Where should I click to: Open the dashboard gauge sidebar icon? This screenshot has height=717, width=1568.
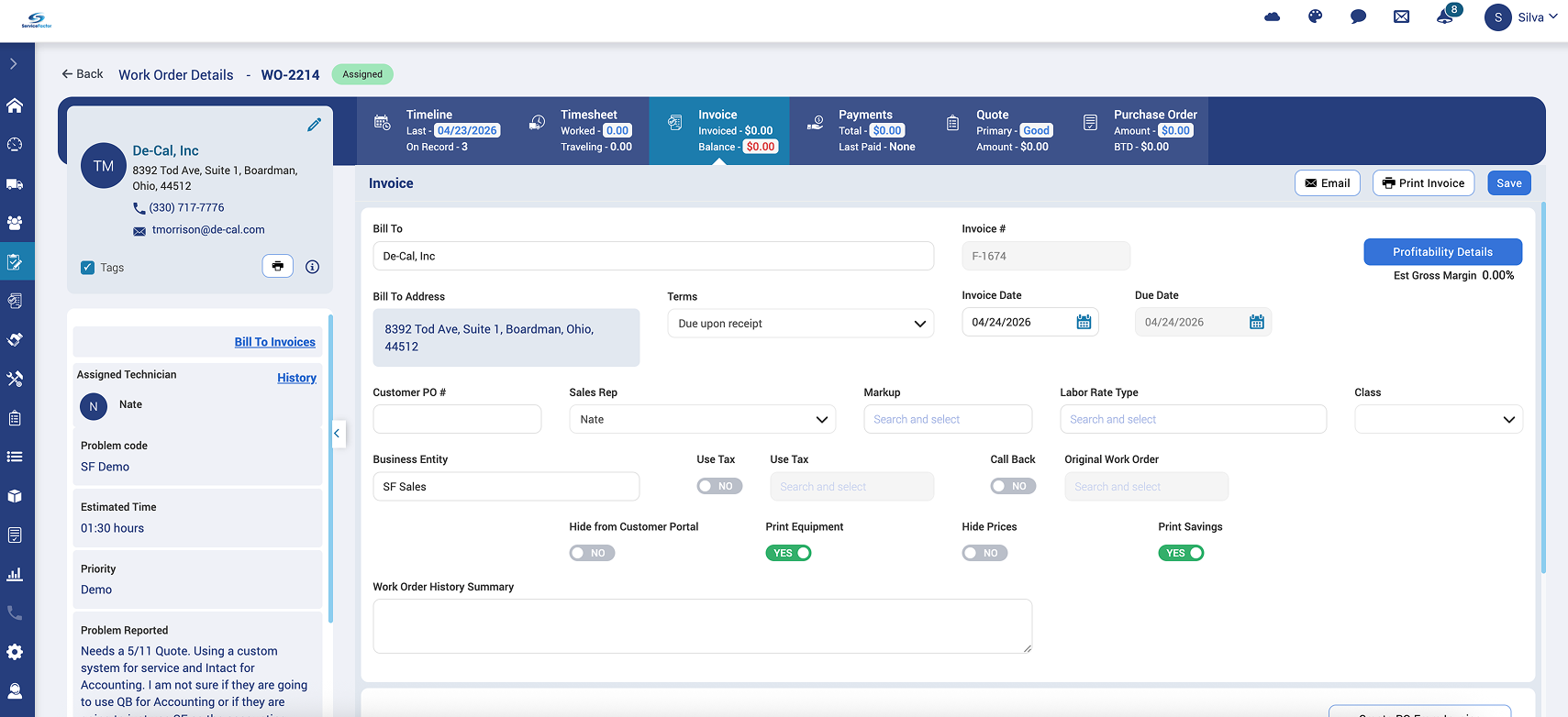click(15, 145)
